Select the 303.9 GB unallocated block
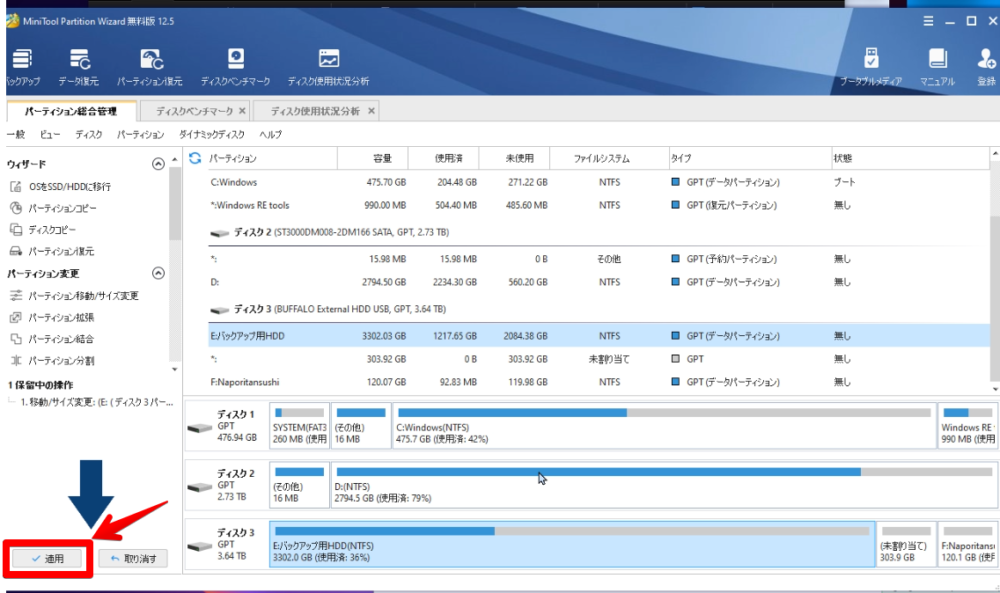The height and width of the screenshot is (593, 1000). (906, 544)
